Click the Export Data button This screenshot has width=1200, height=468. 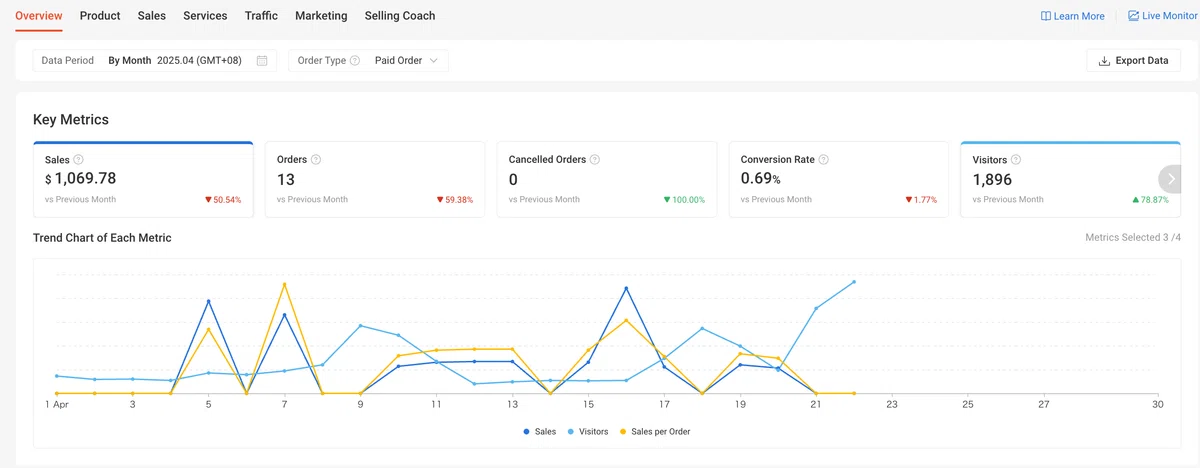(1134, 61)
